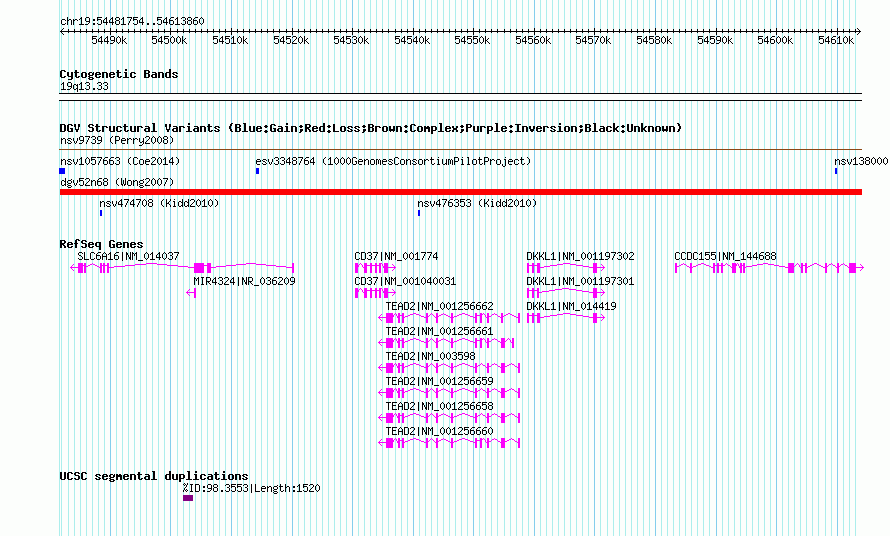Click the TEAD2|NM_001256659 transcript label

click(439, 381)
